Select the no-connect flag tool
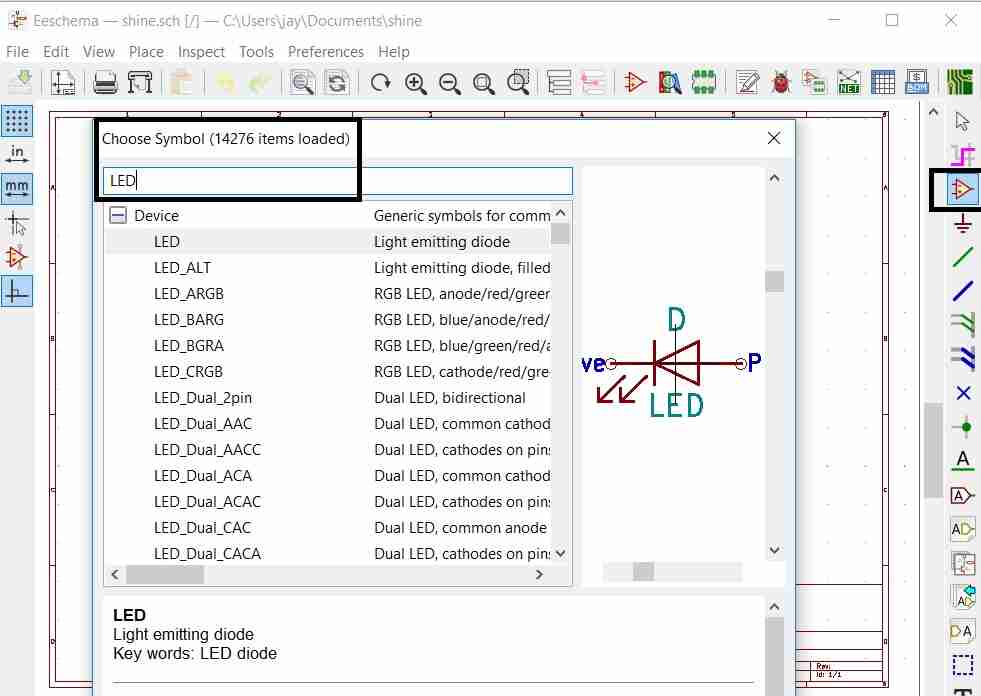981x696 pixels. coord(963,393)
